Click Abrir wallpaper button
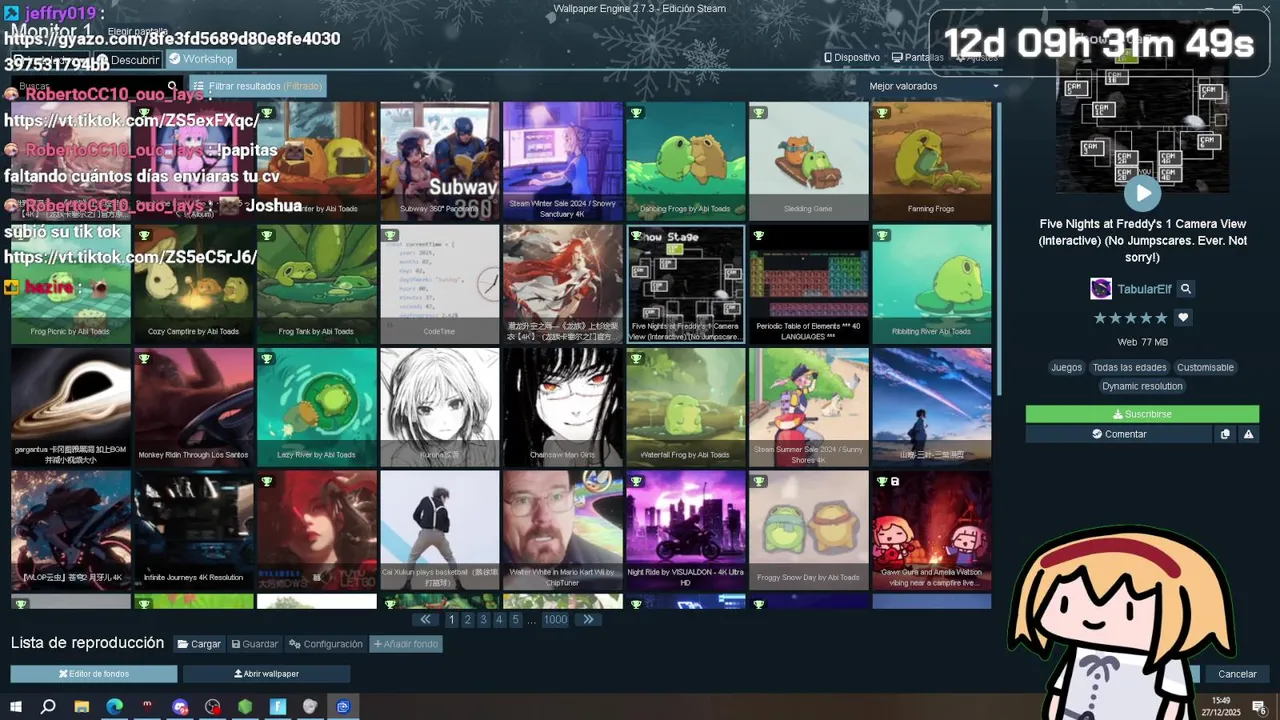The image size is (1280, 720). (266, 674)
